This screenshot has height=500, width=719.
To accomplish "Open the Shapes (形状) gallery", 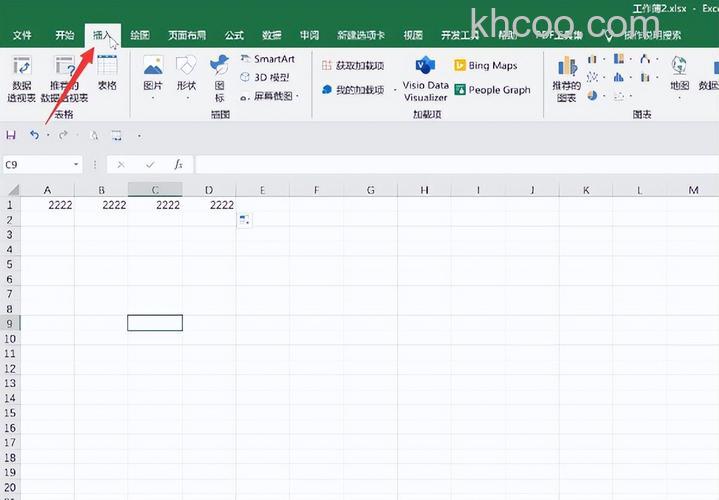I will click(x=186, y=77).
